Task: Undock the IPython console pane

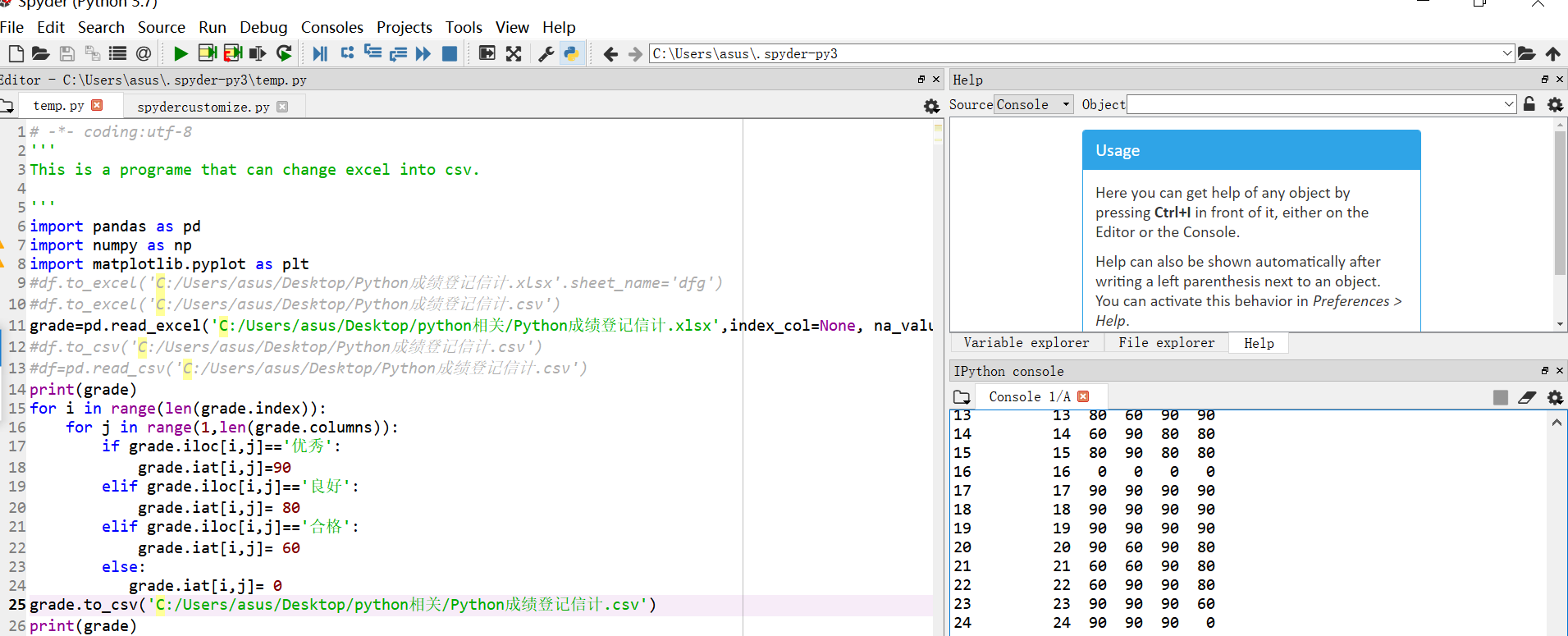Action: point(1545,371)
